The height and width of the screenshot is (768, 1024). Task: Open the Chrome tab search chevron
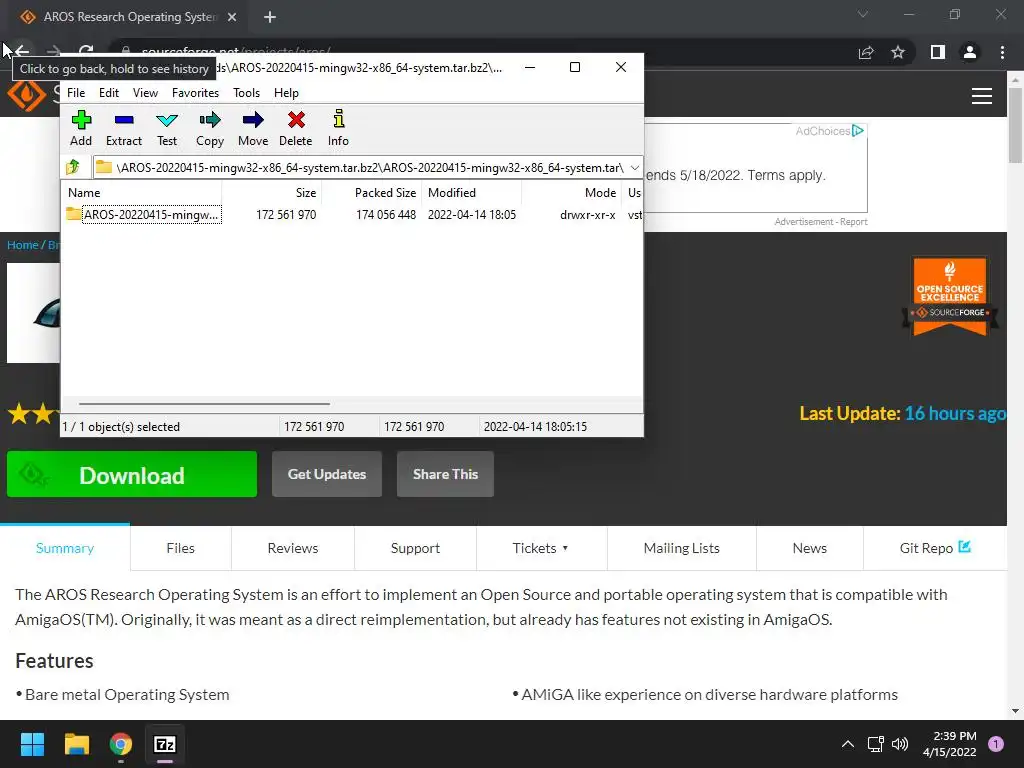pyautogui.click(x=863, y=14)
